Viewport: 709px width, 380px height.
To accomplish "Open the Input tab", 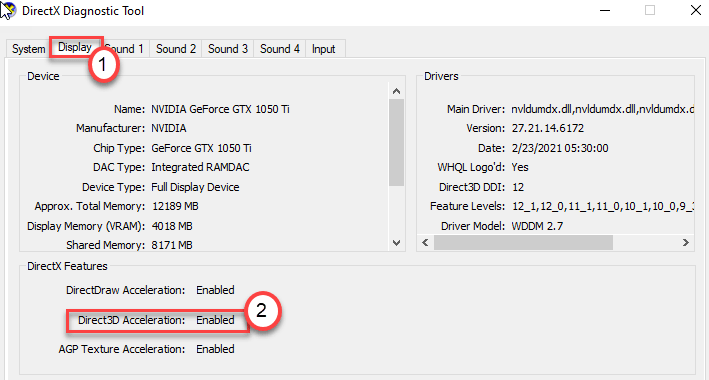I will coord(324,49).
